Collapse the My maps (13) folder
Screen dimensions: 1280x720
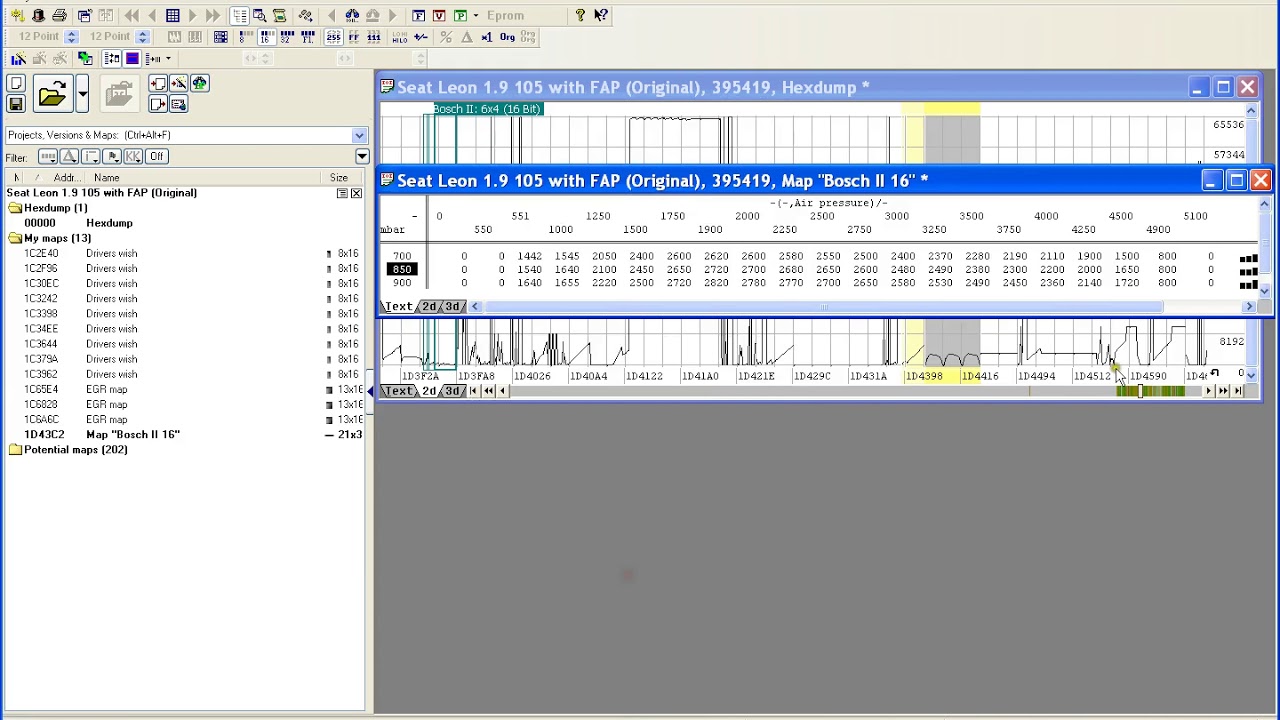pyautogui.click(x=15, y=238)
